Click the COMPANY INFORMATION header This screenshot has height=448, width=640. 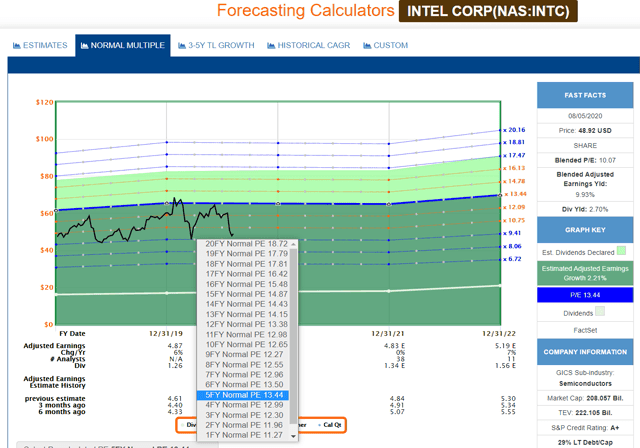coord(585,352)
